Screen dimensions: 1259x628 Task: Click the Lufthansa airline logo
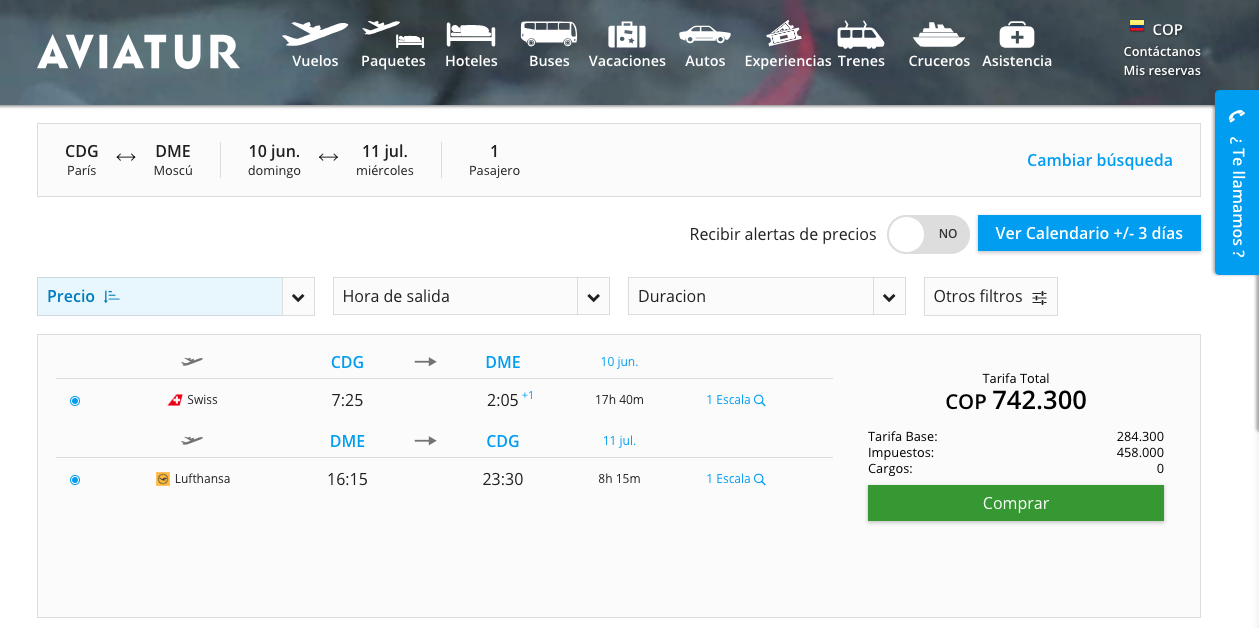coord(163,479)
